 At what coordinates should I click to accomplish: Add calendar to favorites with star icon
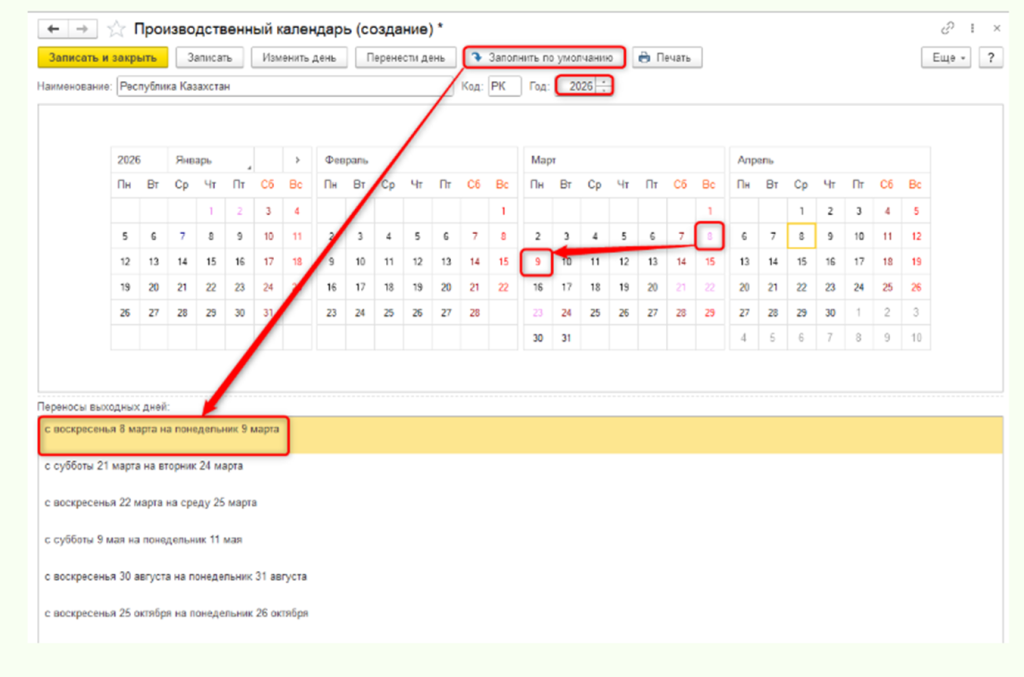coord(115,28)
